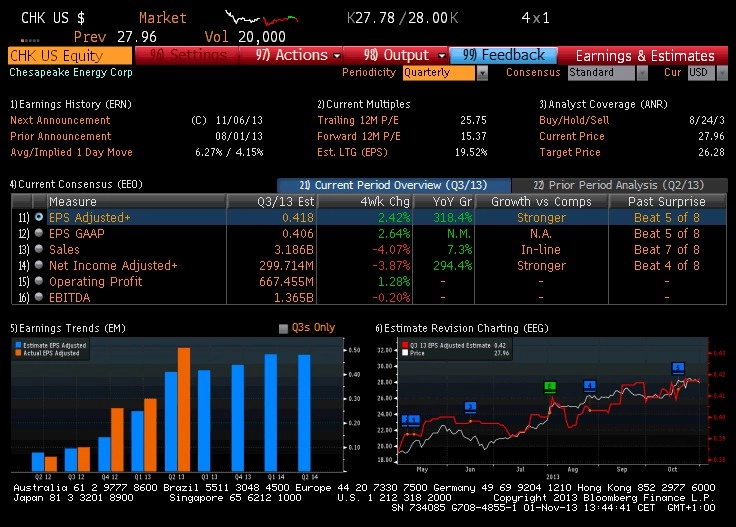Click the YoY Gr column header
The image size is (736, 527).
click(444, 201)
